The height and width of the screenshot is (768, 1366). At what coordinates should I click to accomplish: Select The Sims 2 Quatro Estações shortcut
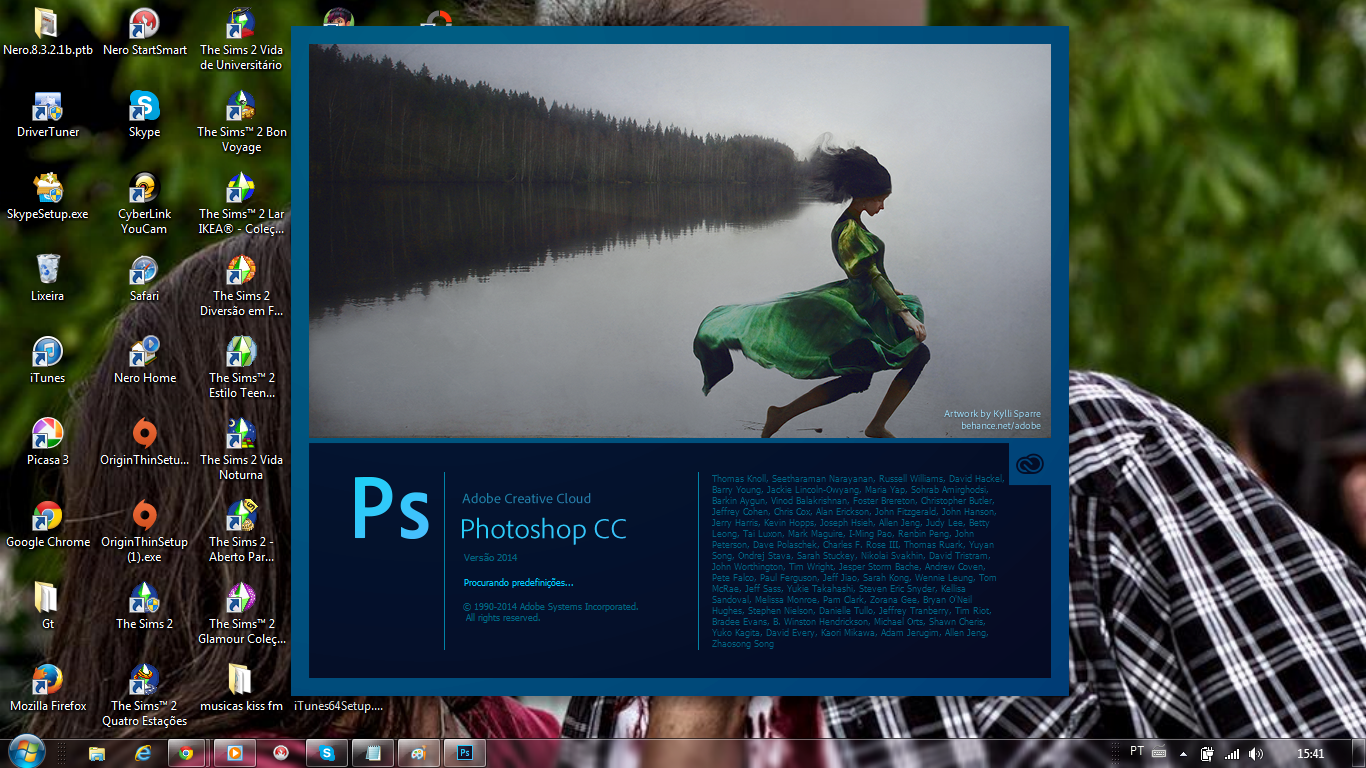point(144,694)
